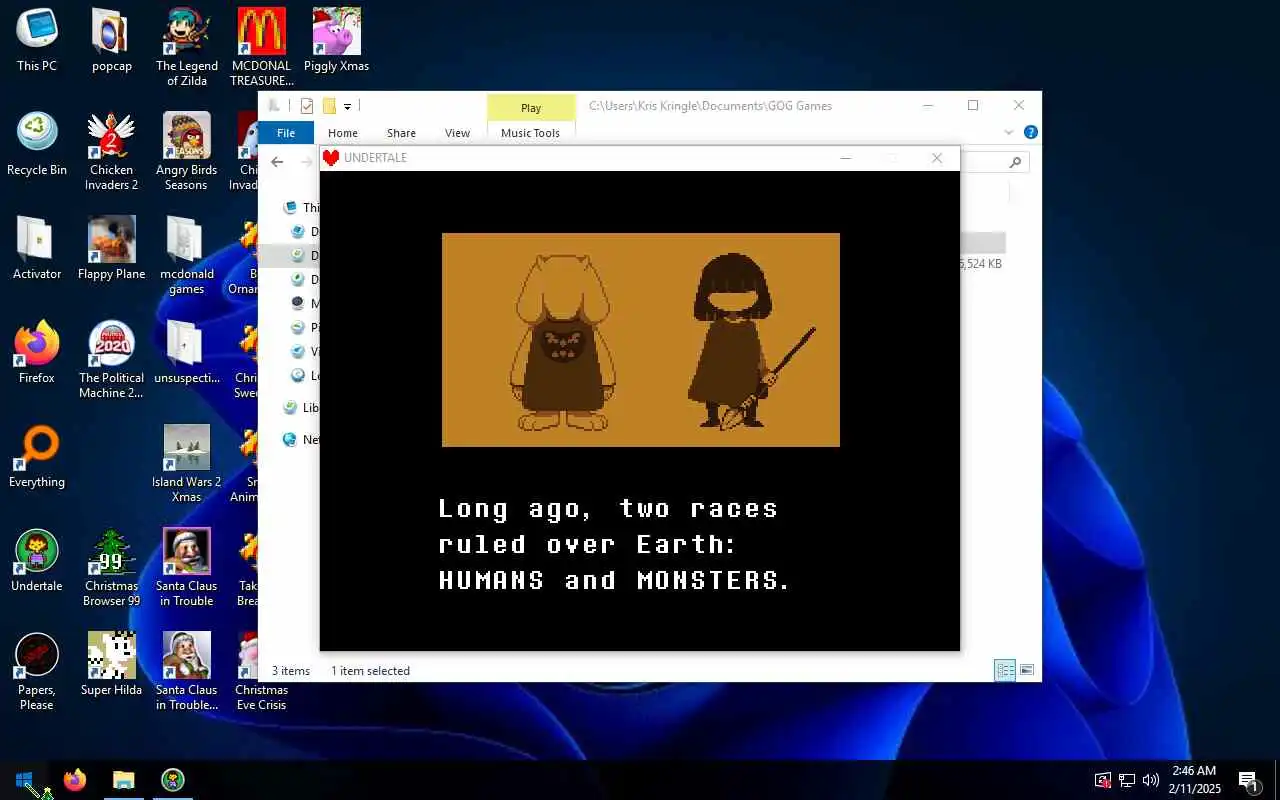
Task: Open the unsuspecting folder on desktop
Action: tap(186, 352)
